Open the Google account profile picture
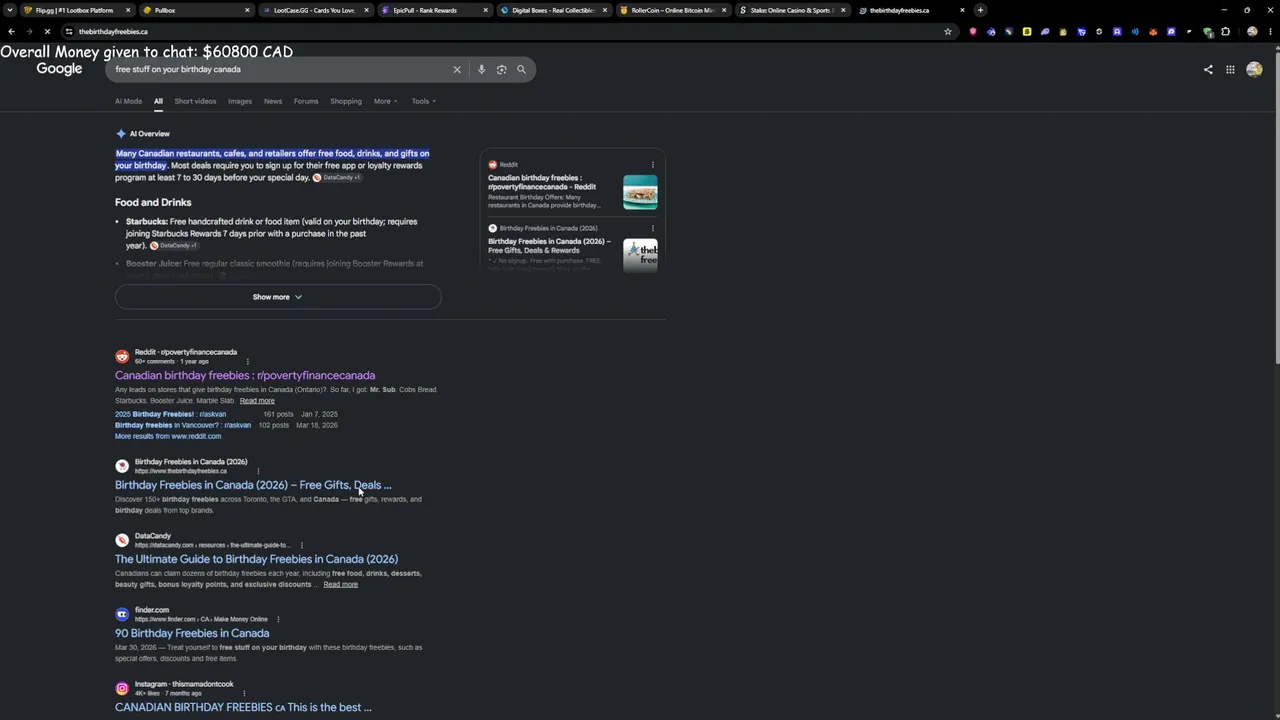Screen dimensions: 1280x720 tap(1254, 70)
